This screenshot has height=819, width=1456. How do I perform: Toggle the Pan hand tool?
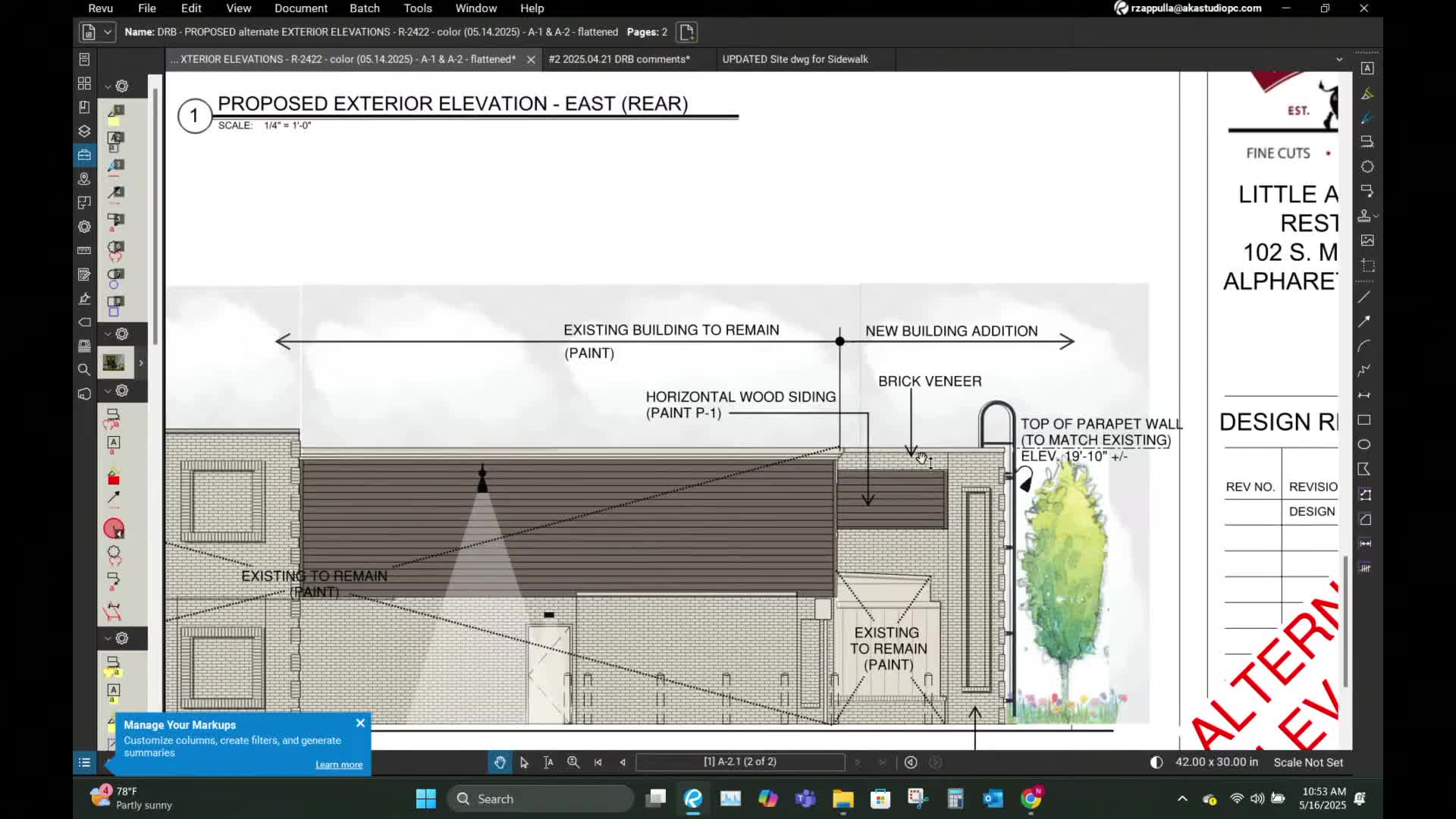click(x=500, y=763)
